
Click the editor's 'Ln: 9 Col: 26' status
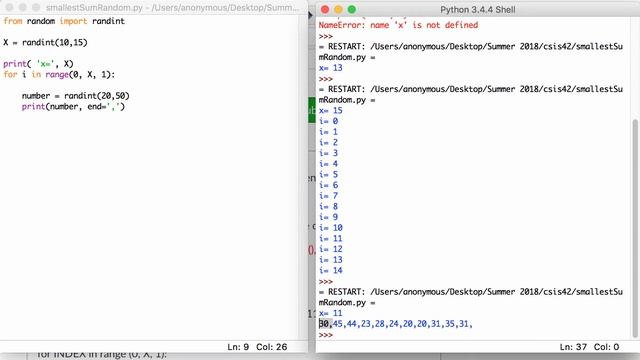257,347
